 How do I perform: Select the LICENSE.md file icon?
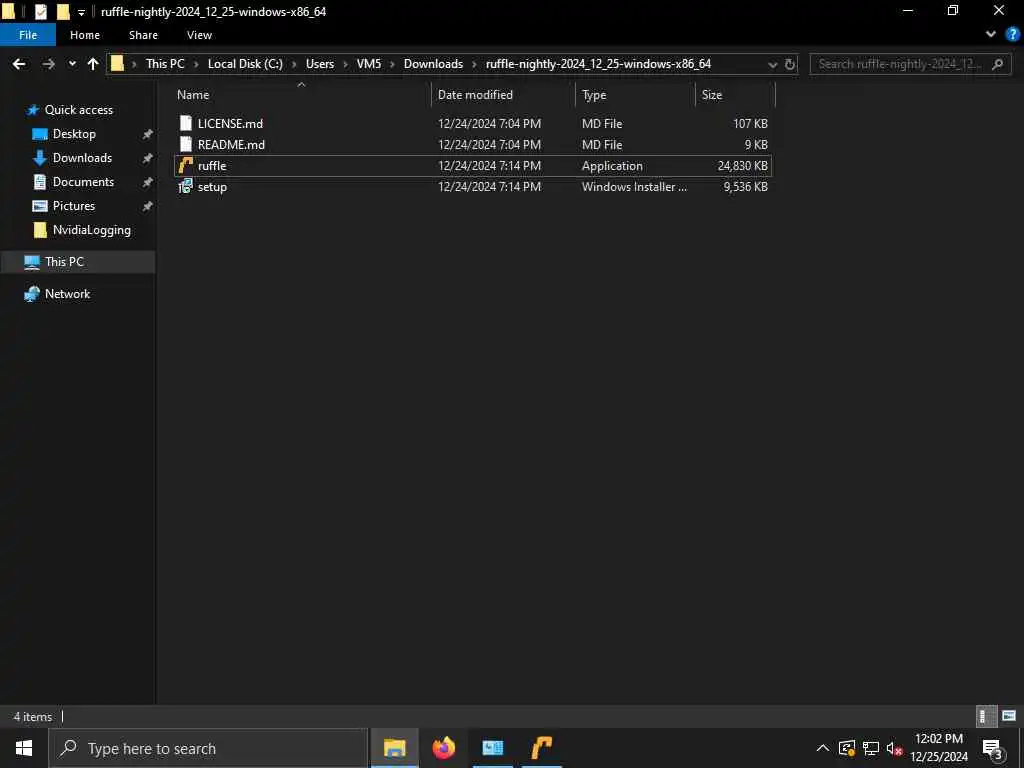185,123
